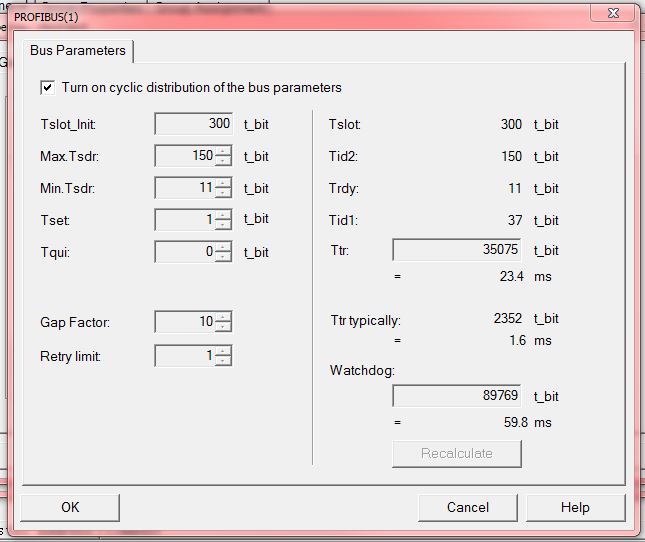Click the Tslot_Init input field
The height and width of the screenshot is (542, 645).
[194, 123]
